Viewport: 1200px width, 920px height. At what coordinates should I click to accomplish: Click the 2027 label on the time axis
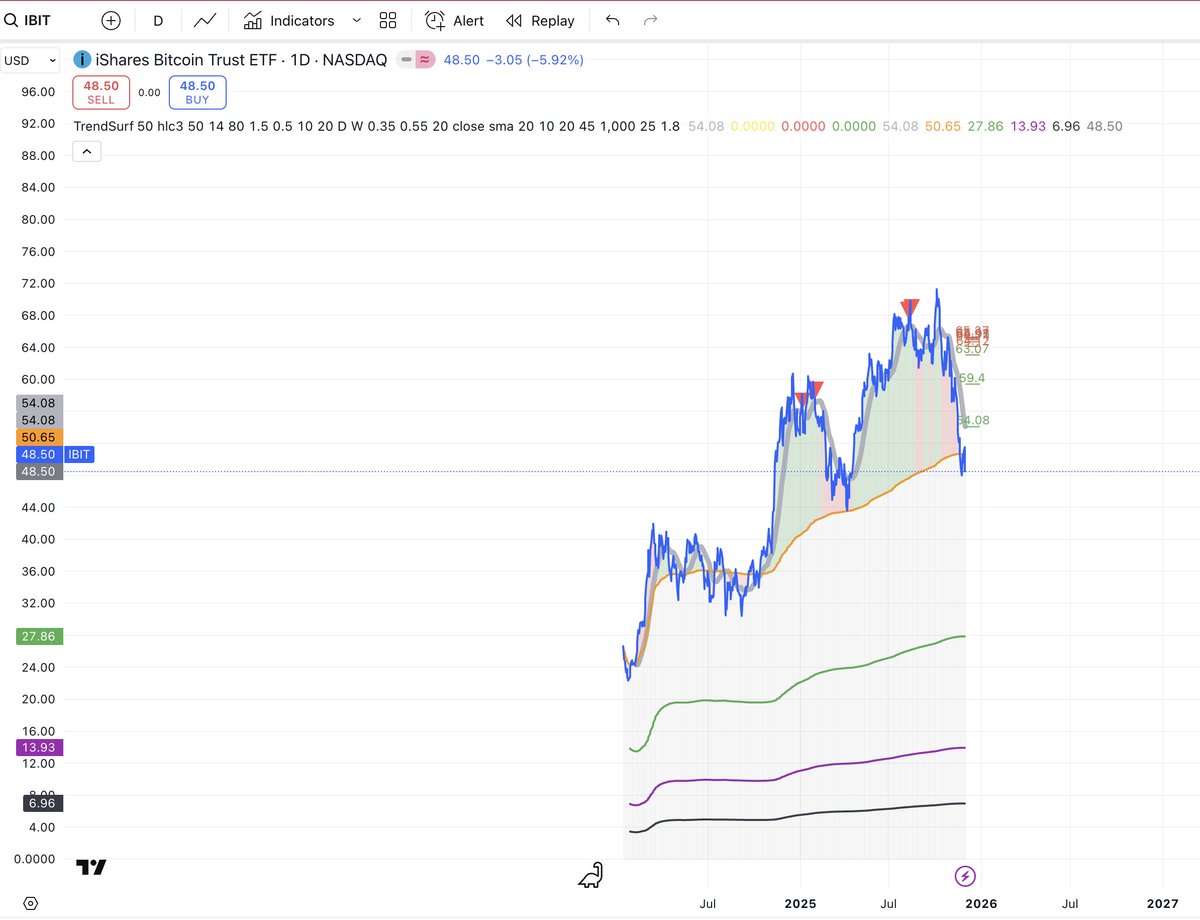click(1163, 903)
